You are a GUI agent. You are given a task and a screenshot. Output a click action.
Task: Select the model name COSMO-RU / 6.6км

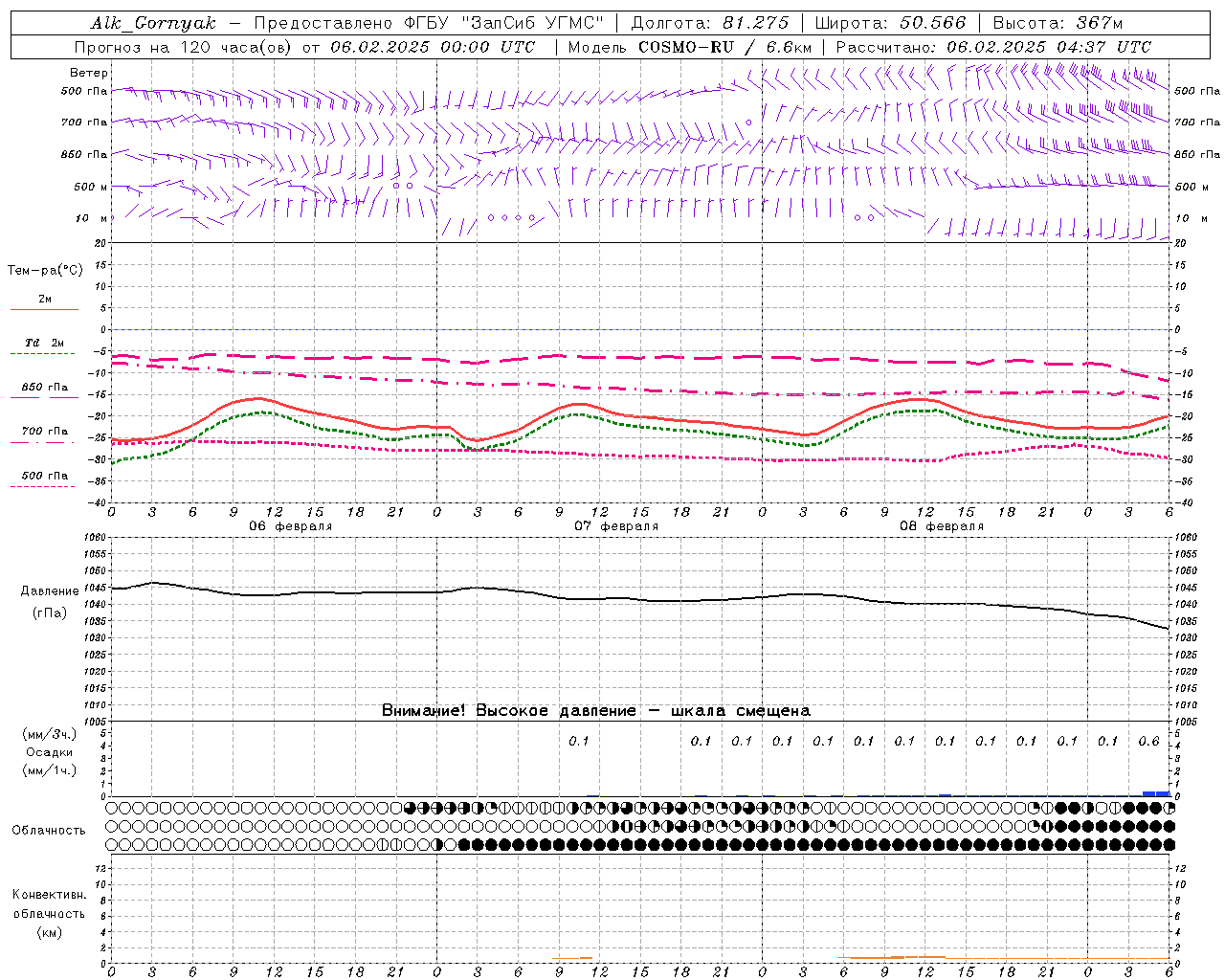[x=724, y=47]
